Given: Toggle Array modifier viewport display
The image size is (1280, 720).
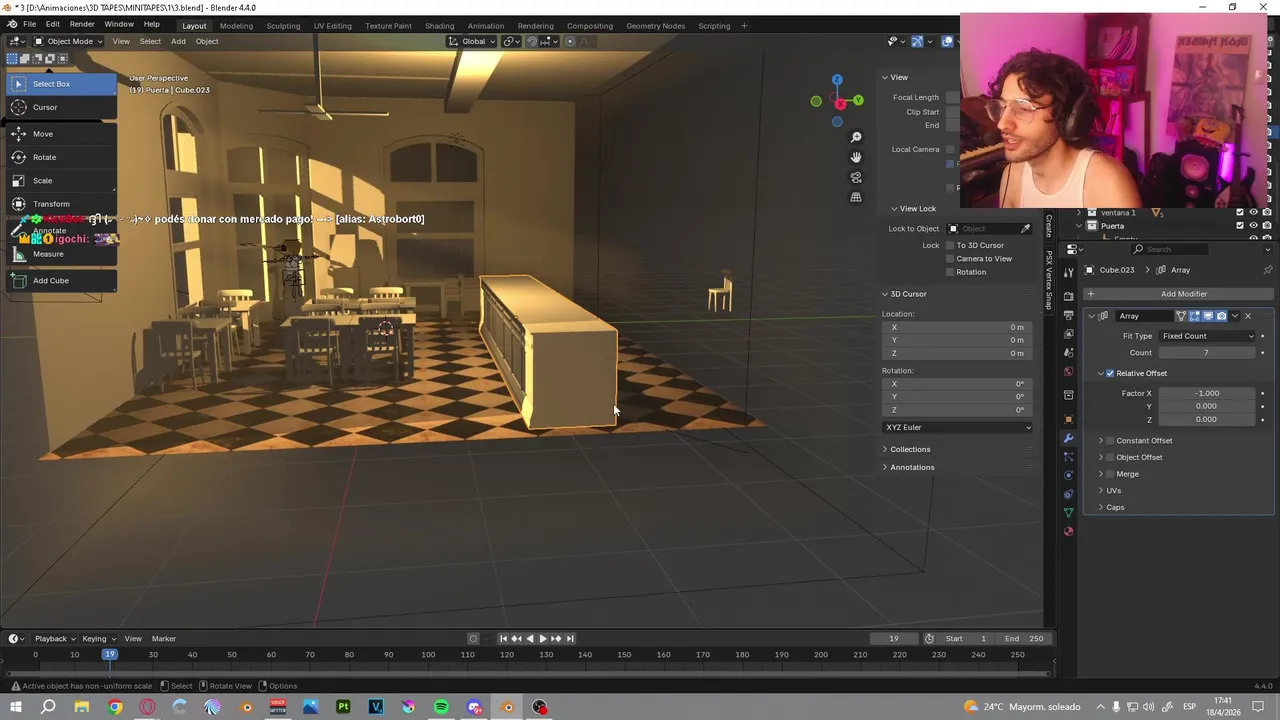Looking at the screenshot, I should coord(1207,316).
